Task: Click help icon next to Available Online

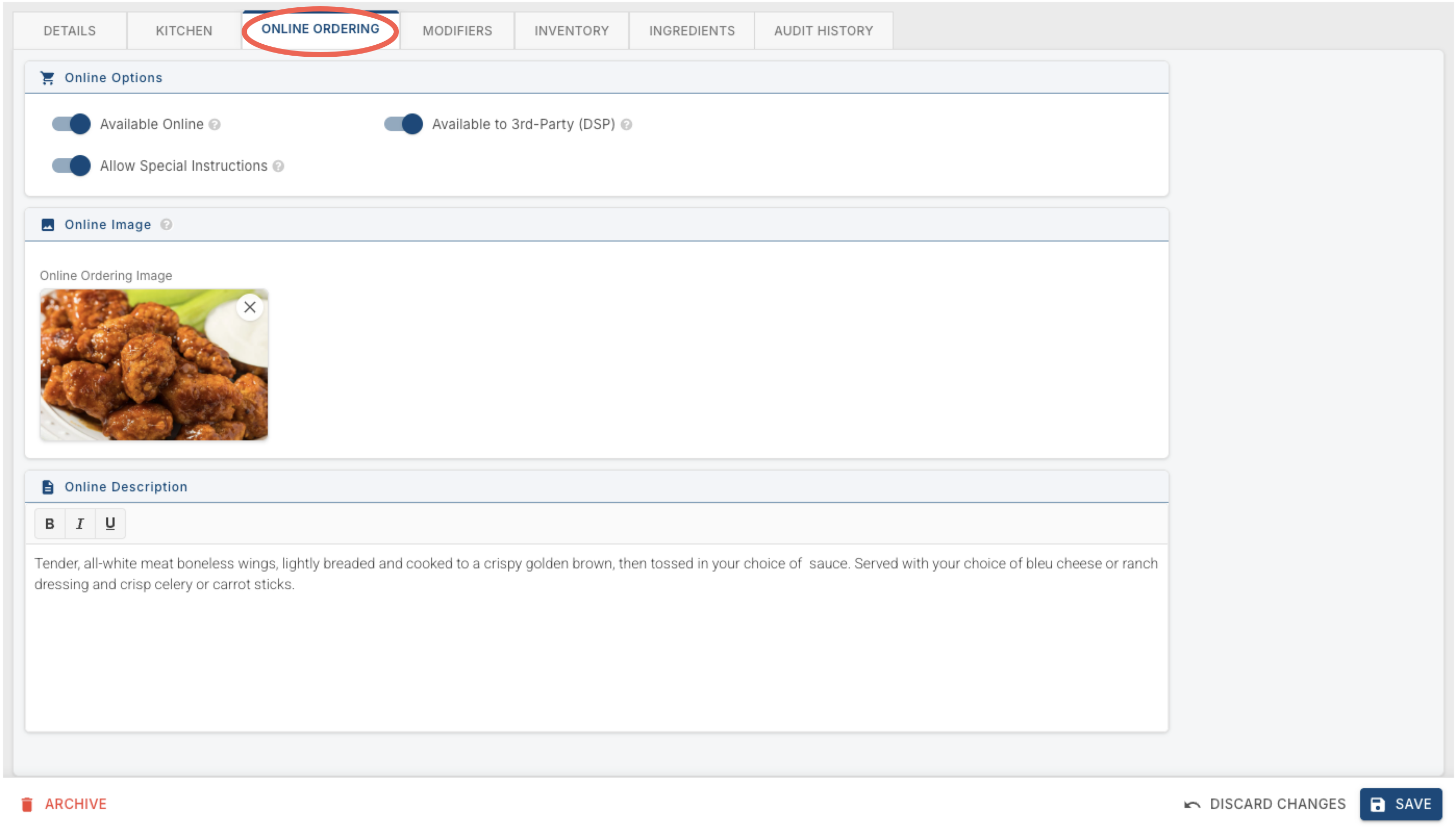Action: [x=215, y=124]
